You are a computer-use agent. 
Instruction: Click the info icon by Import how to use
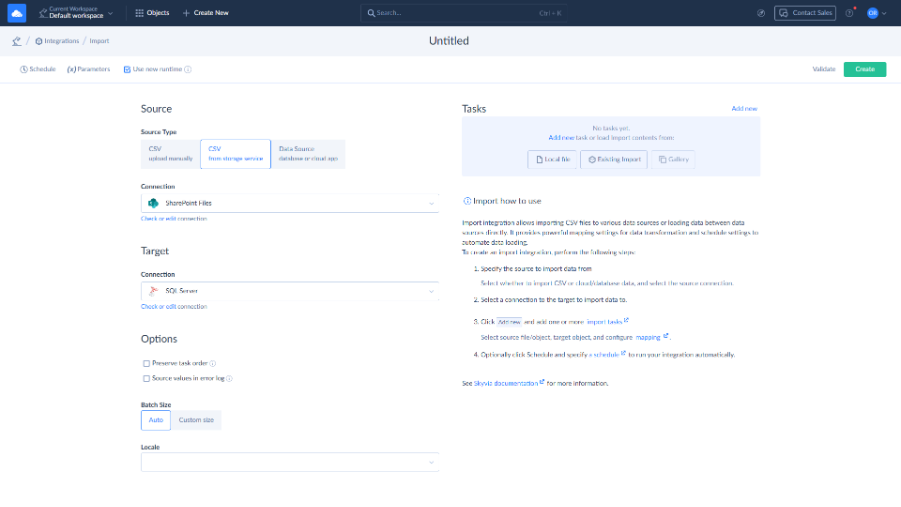pyautogui.click(x=467, y=201)
